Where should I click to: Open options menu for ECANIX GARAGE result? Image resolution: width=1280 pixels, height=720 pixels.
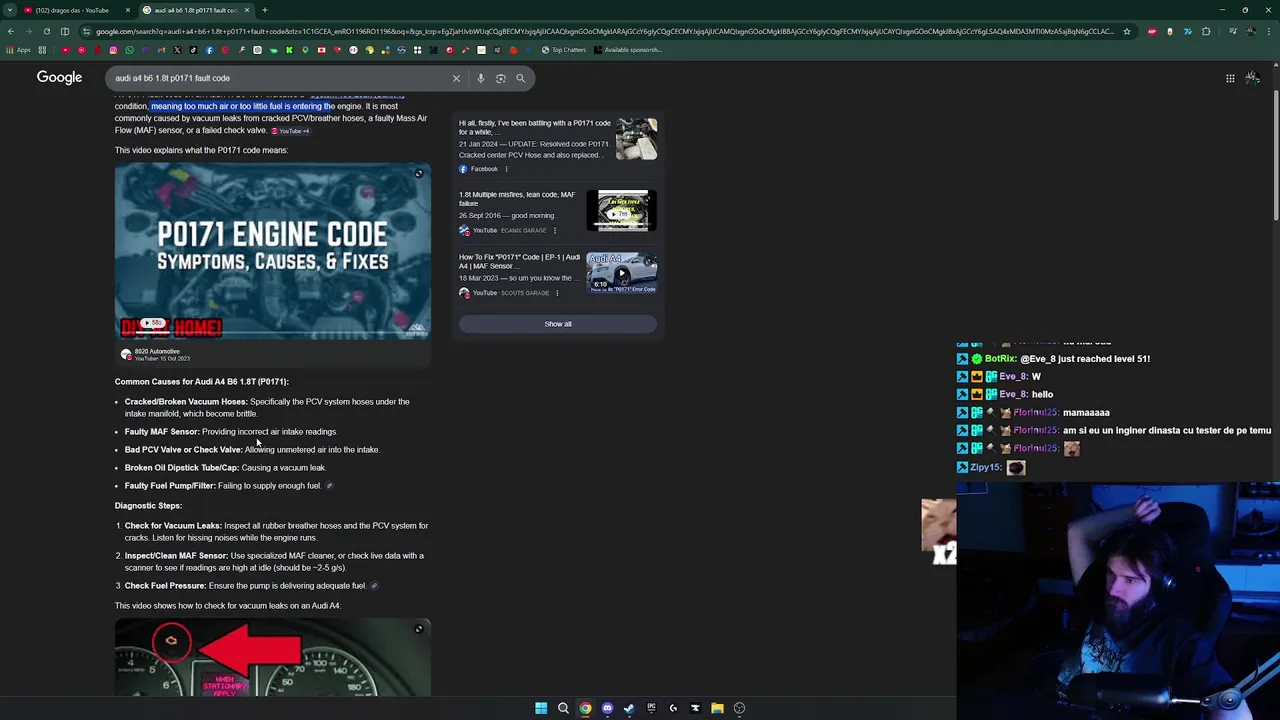click(x=555, y=231)
